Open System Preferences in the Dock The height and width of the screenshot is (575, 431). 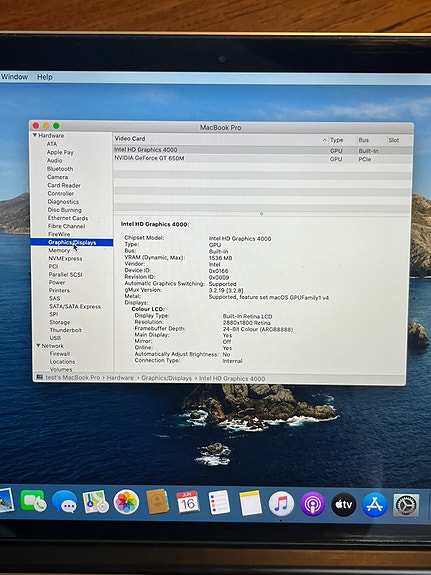[406, 505]
